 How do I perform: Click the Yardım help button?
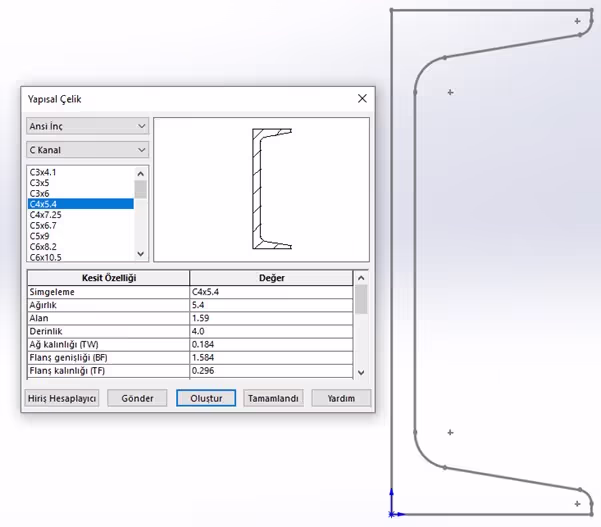click(341, 398)
